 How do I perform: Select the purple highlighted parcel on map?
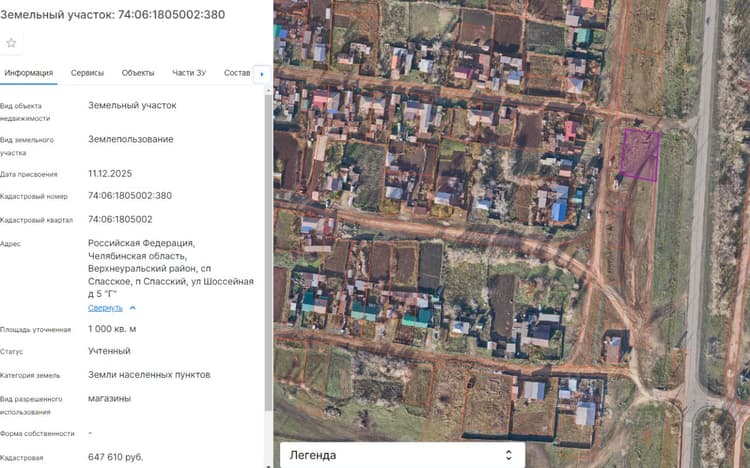tap(640, 155)
